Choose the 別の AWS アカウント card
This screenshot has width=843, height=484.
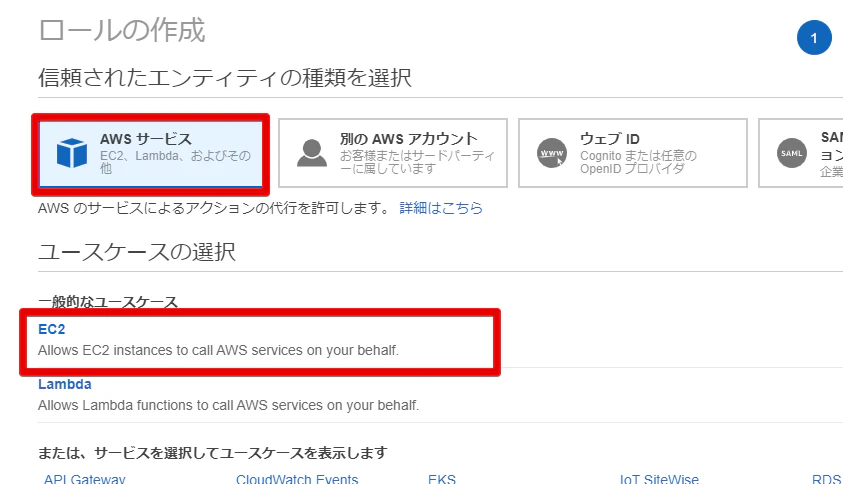(393, 153)
